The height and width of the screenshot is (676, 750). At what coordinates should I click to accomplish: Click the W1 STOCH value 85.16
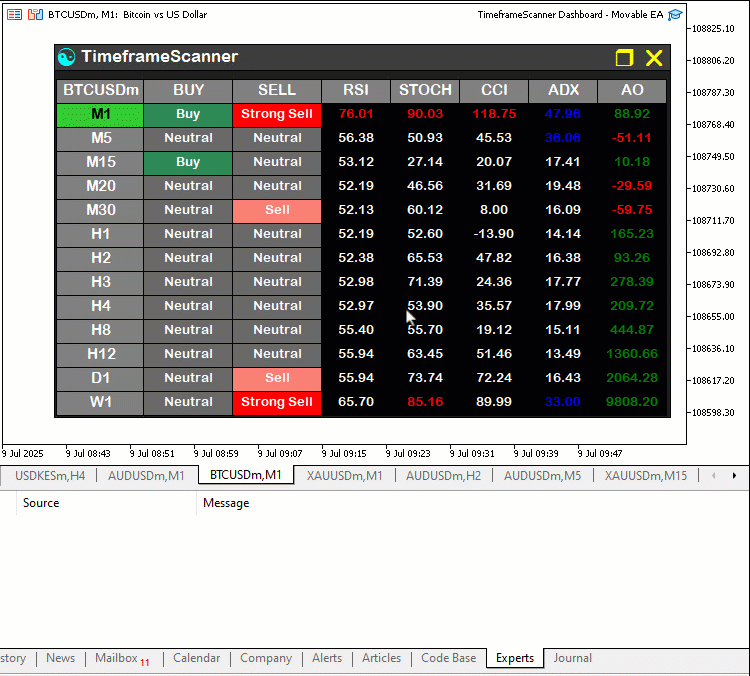click(425, 402)
